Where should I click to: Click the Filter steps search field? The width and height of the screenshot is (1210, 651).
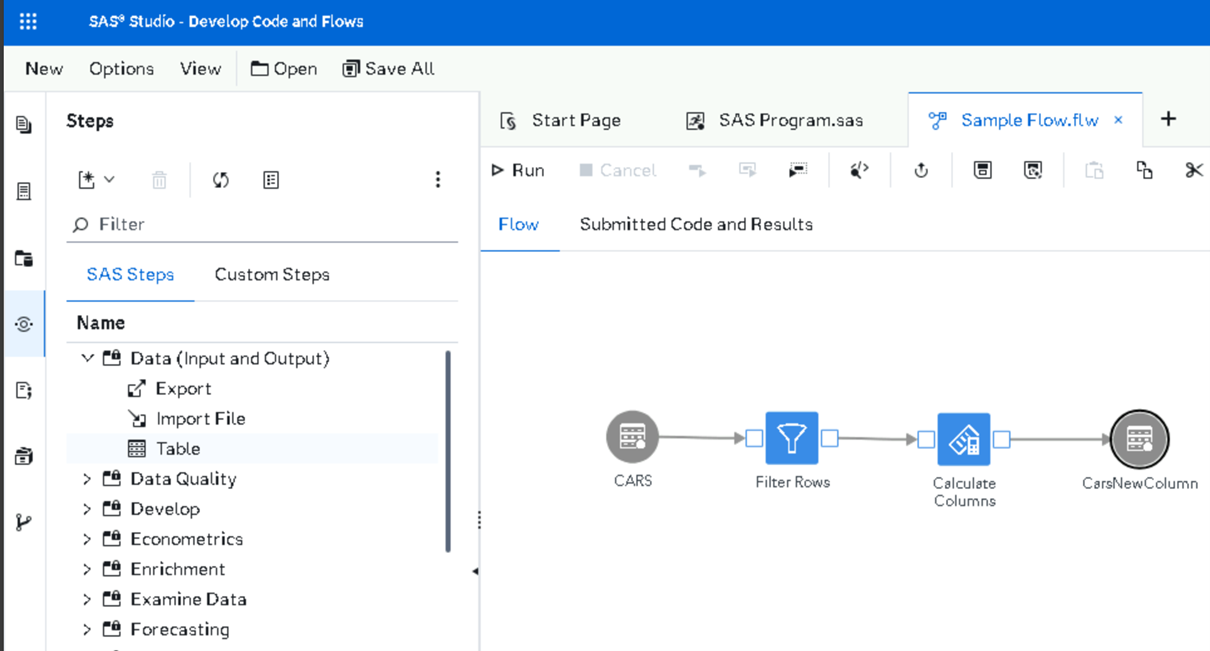pos(263,225)
